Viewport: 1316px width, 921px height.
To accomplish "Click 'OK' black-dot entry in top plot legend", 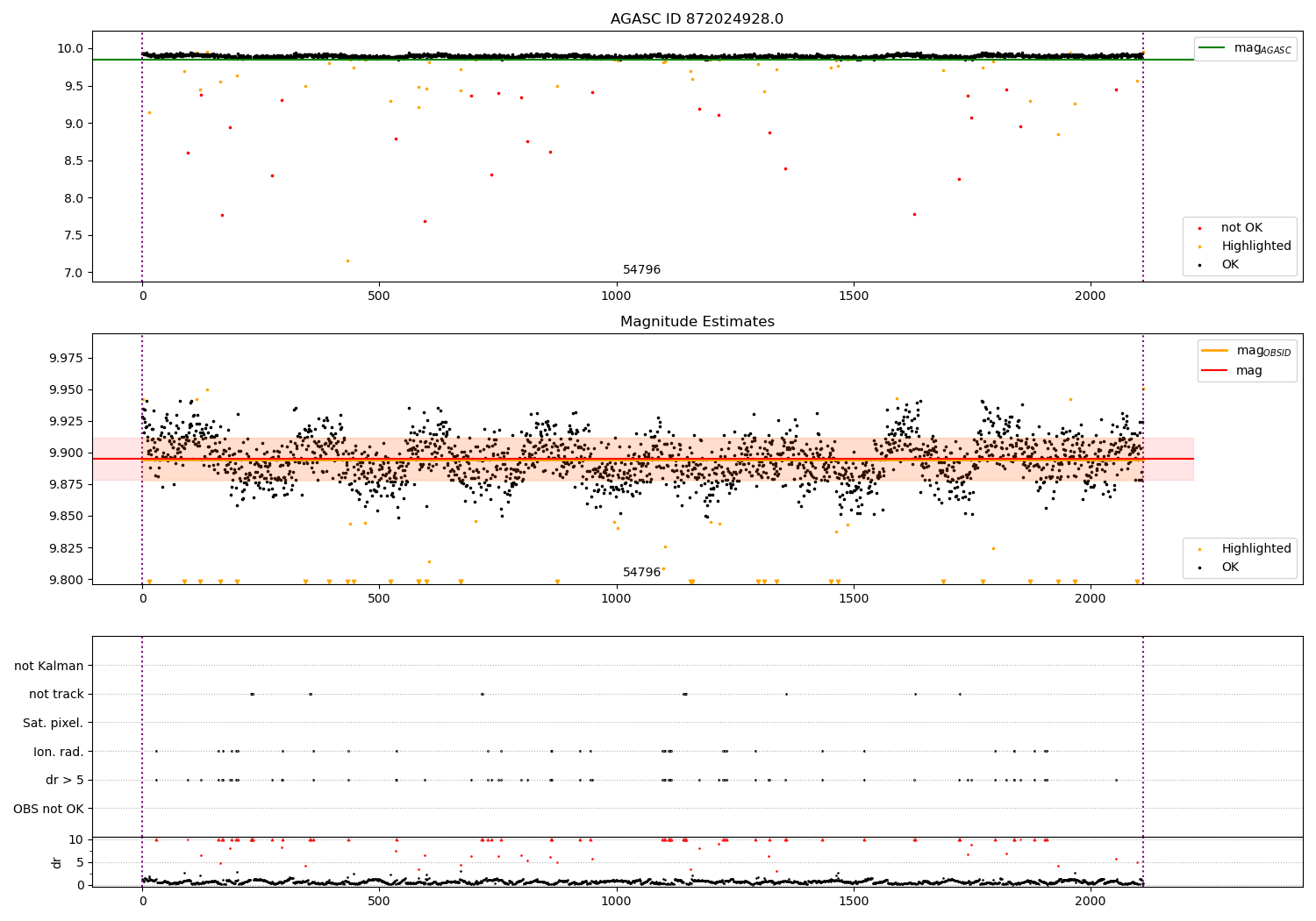I will click(x=1230, y=265).
